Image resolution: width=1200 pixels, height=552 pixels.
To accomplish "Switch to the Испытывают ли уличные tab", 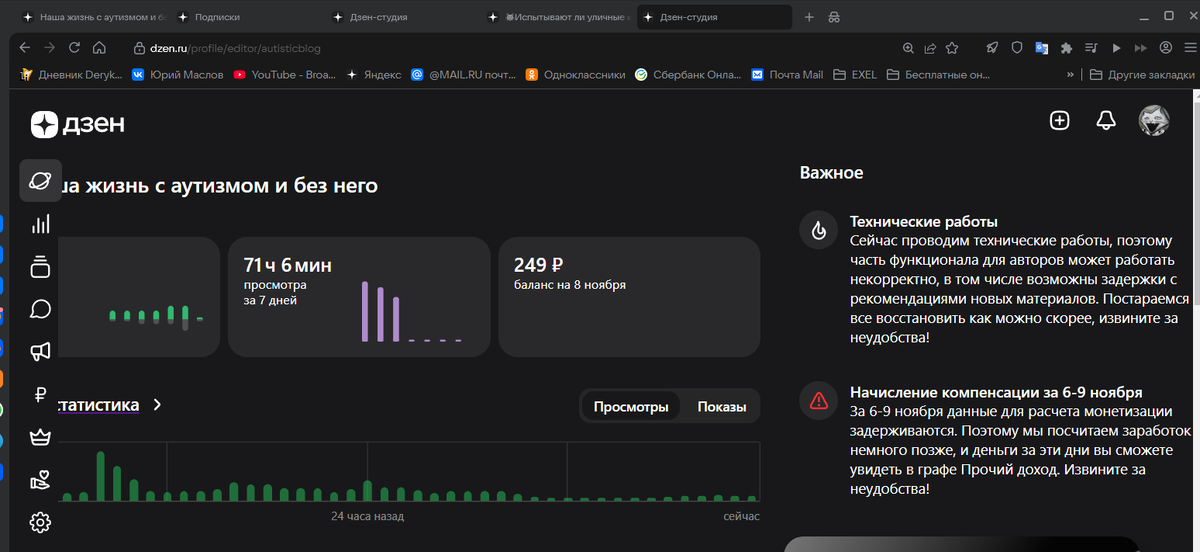I will click(x=560, y=17).
